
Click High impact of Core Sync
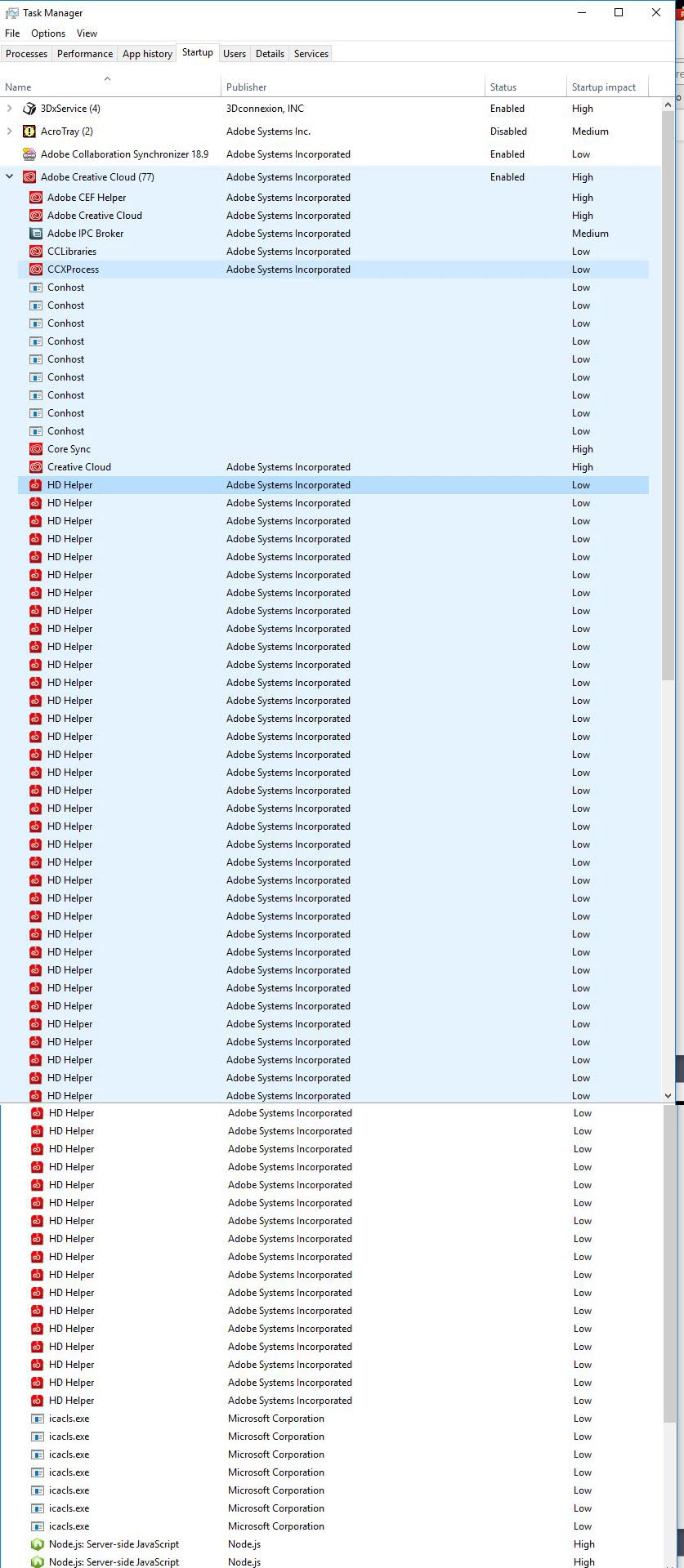point(583,449)
